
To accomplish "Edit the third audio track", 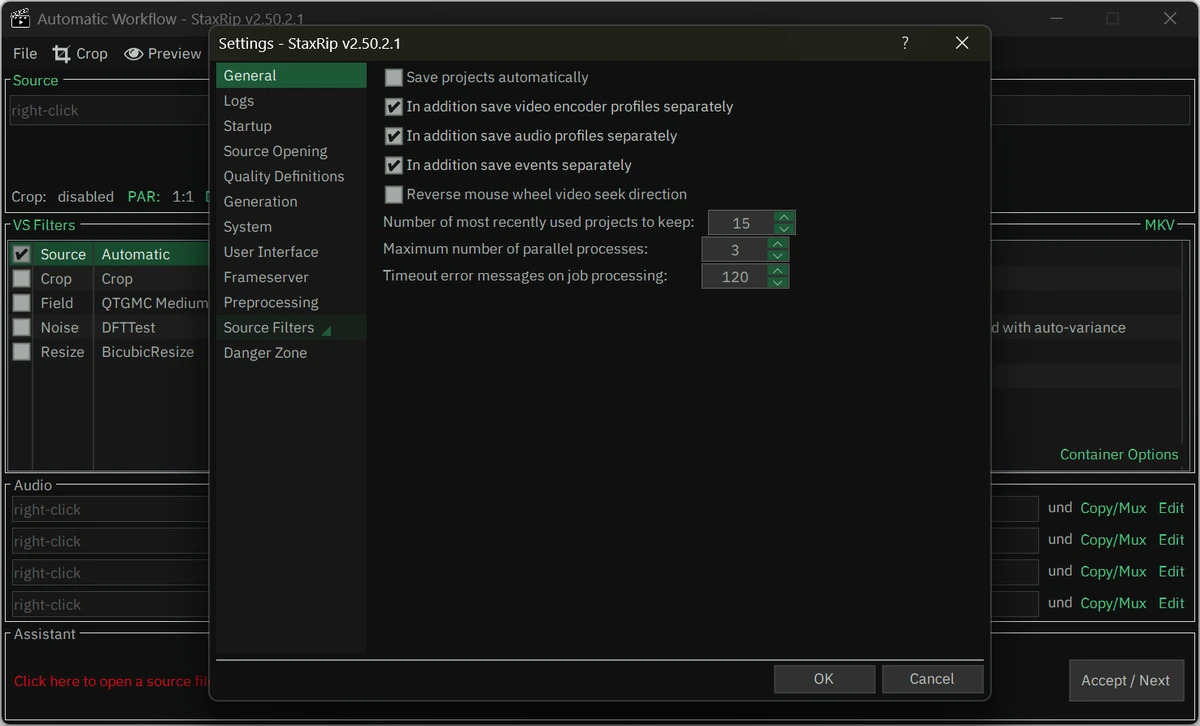I will (1171, 572).
